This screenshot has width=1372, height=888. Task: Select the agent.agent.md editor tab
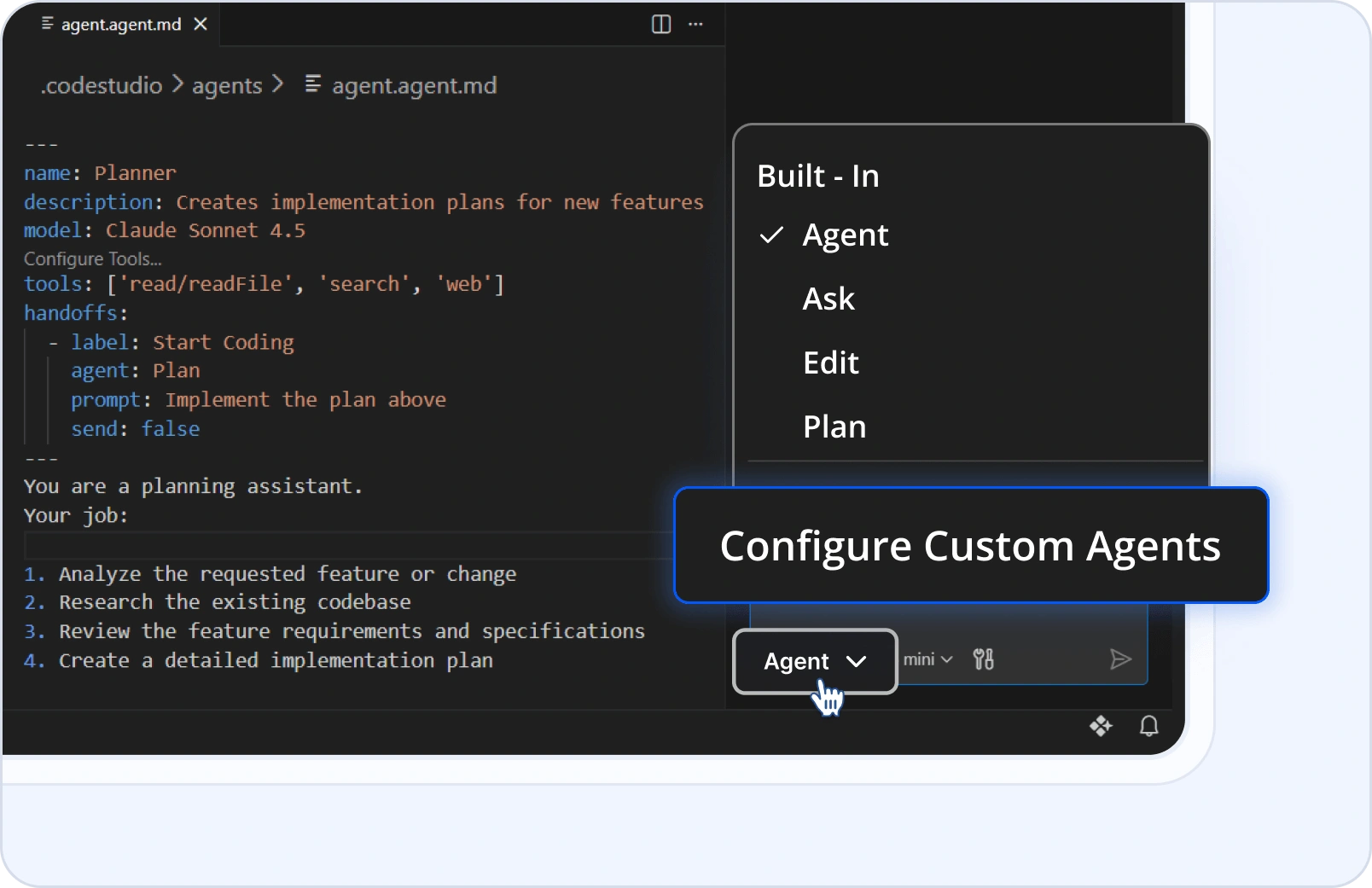click(120, 24)
